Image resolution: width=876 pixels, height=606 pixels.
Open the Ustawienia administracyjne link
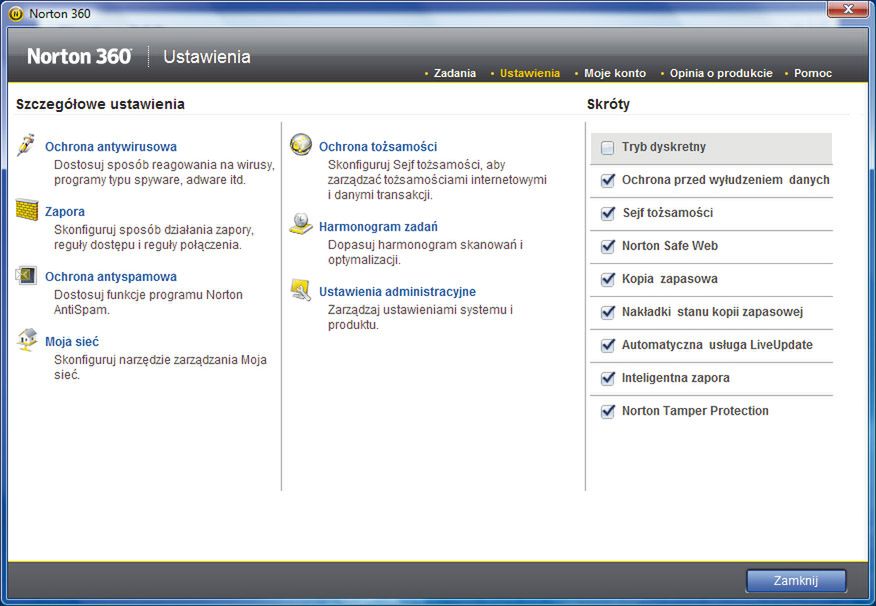(x=397, y=292)
